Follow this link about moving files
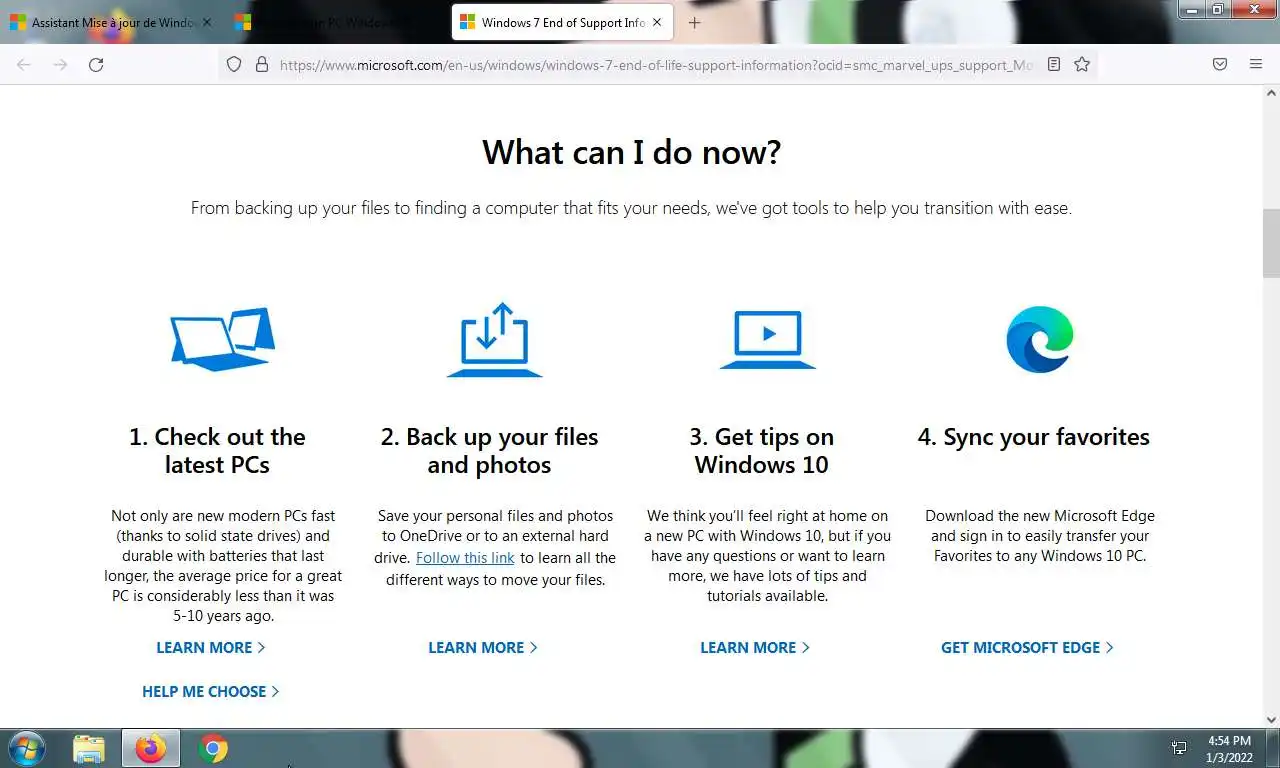 point(465,558)
